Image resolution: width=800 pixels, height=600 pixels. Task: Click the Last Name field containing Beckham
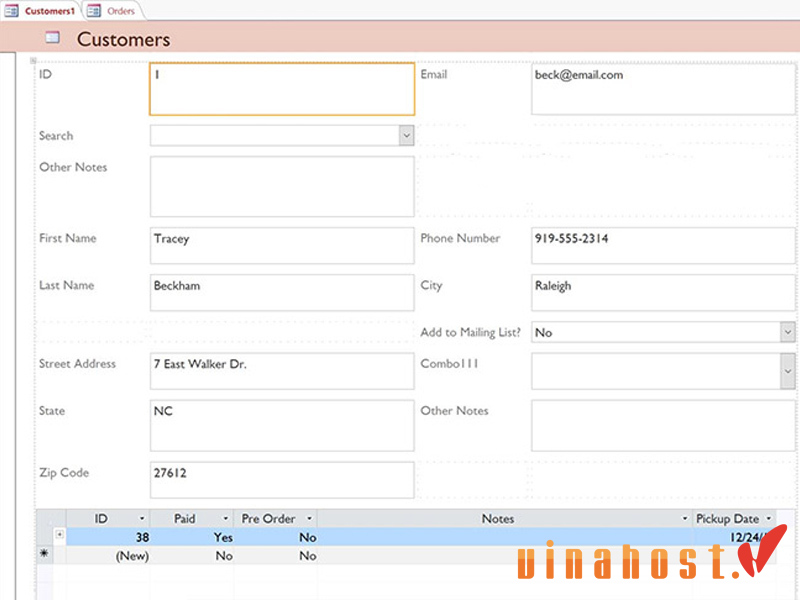pyautogui.click(x=282, y=292)
